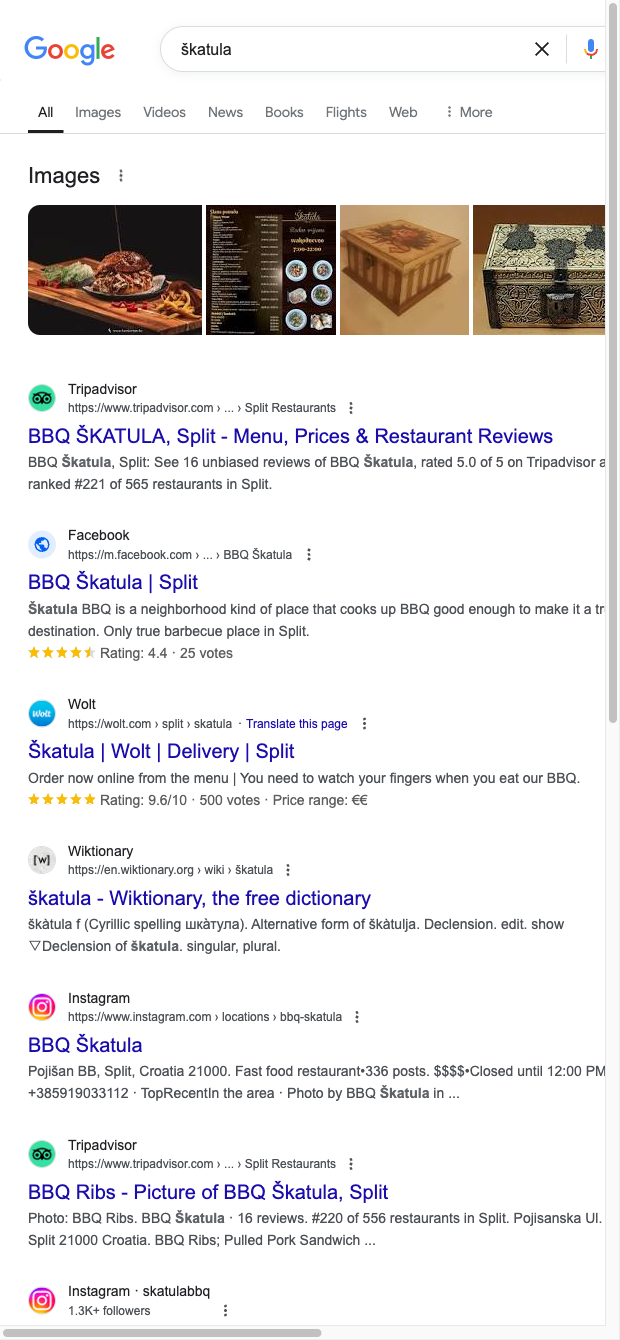The width and height of the screenshot is (620, 1340).
Task: Start voice search with microphone icon
Action: click(591, 49)
